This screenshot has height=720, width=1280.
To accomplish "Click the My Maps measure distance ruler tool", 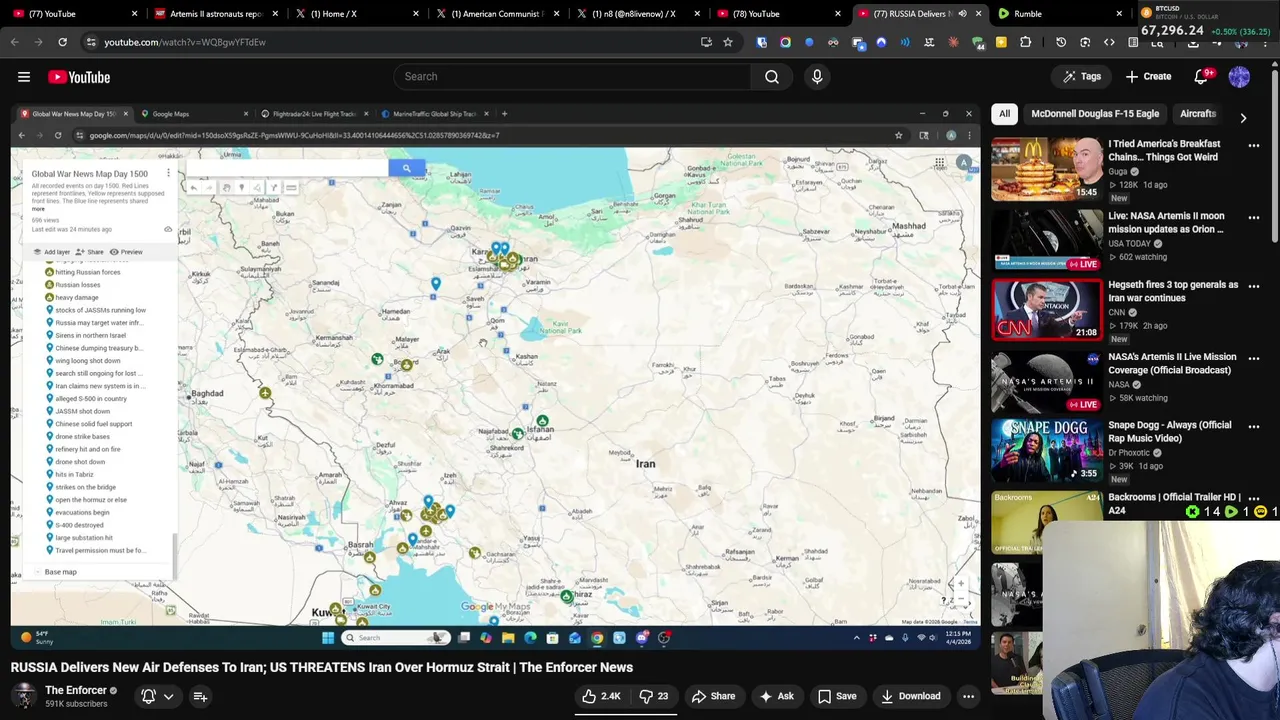I will (291, 188).
